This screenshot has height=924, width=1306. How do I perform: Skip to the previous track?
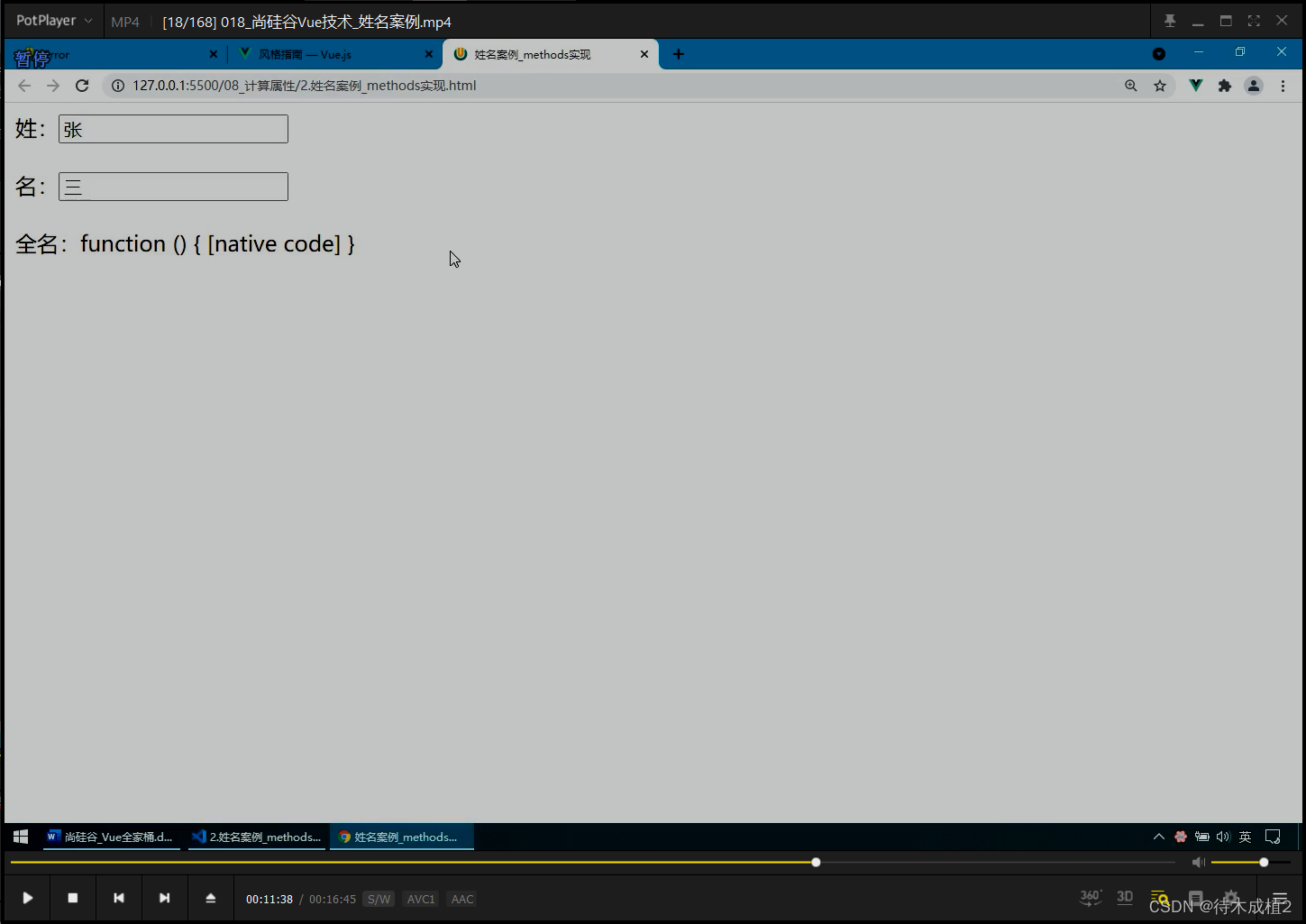coord(119,898)
